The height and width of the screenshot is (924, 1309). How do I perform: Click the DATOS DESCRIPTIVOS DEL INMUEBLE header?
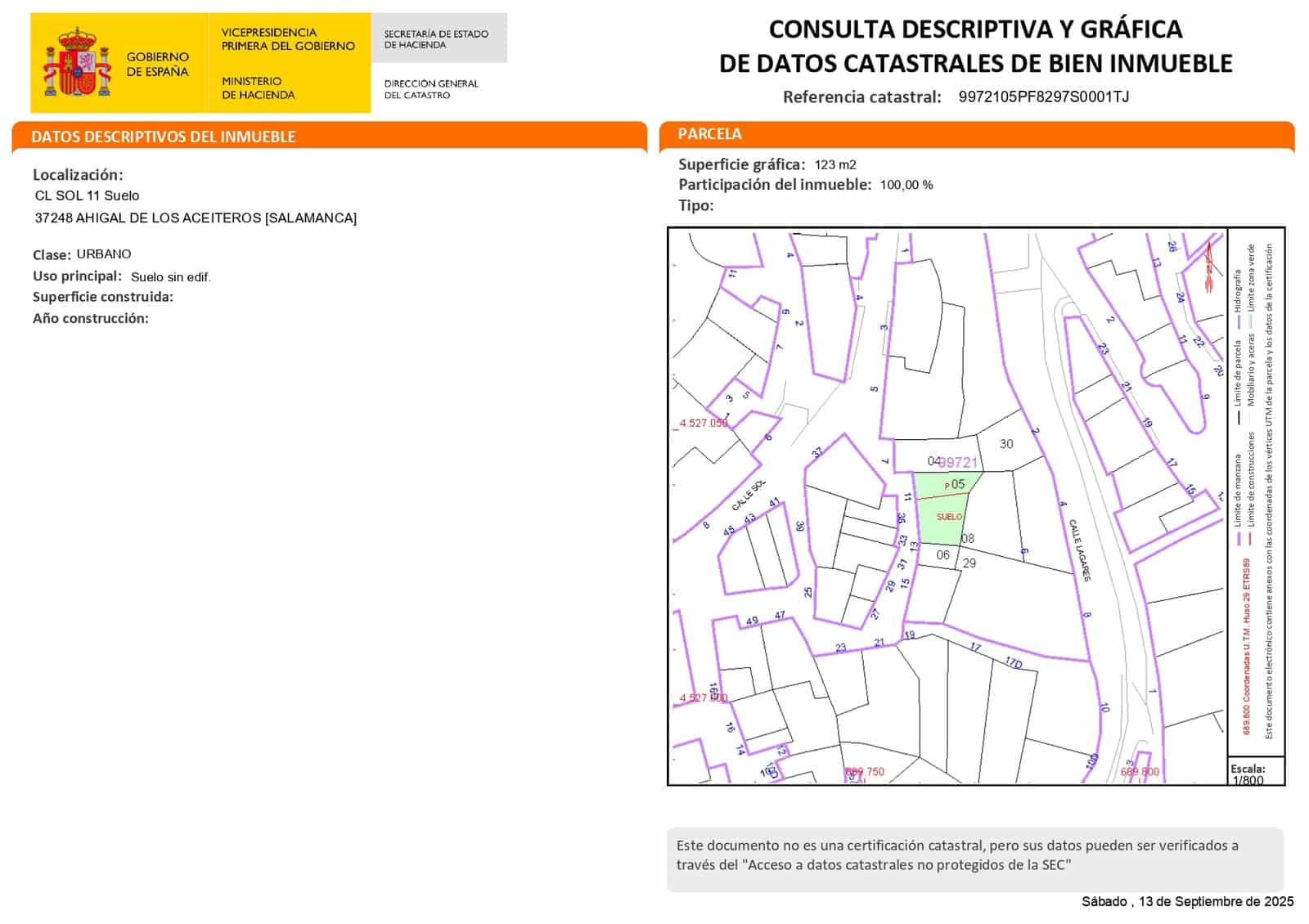pyautogui.click(x=164, y=137)
